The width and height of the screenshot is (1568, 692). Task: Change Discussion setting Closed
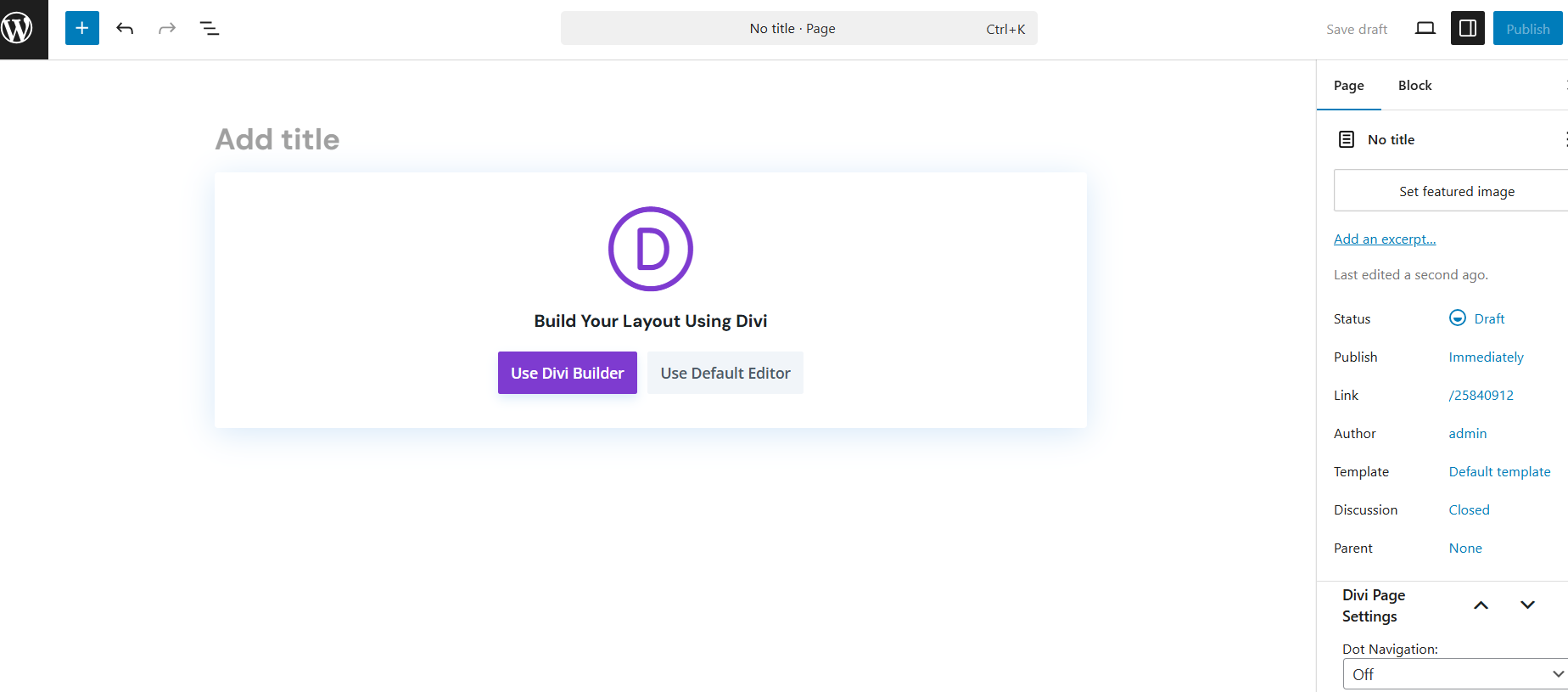[x=1470, y=509]
